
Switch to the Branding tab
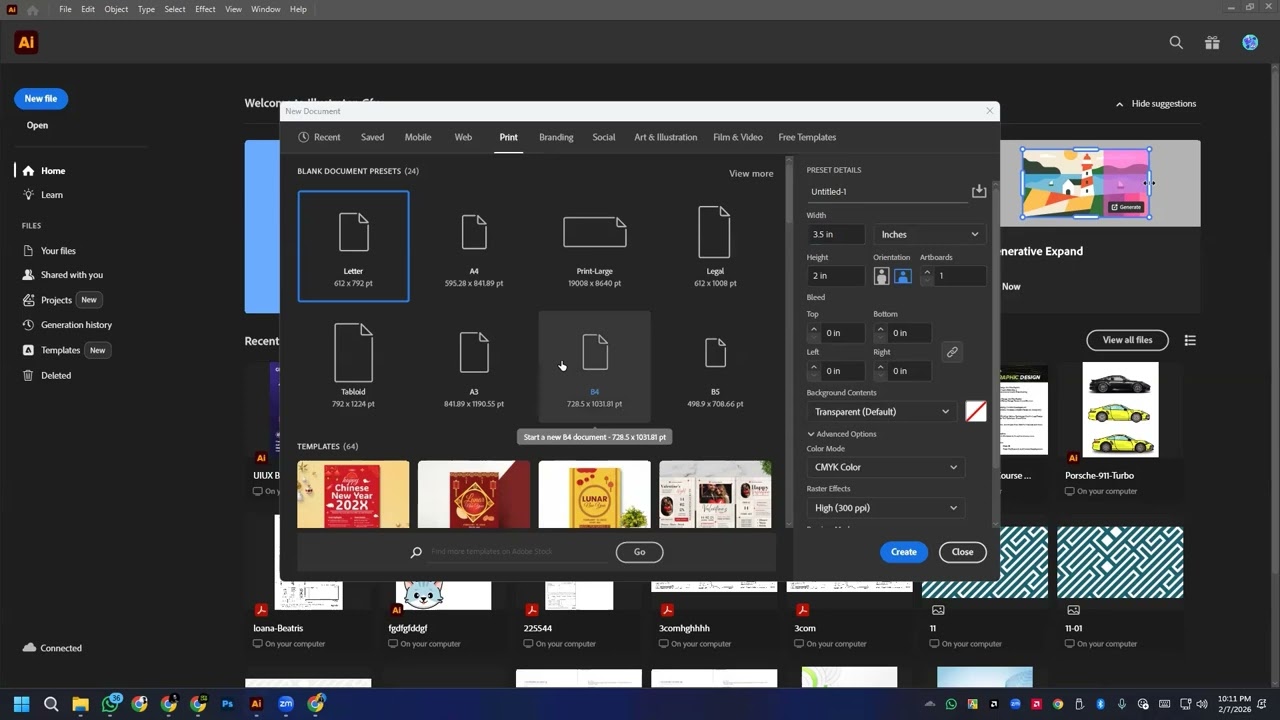tap(556, 137)
